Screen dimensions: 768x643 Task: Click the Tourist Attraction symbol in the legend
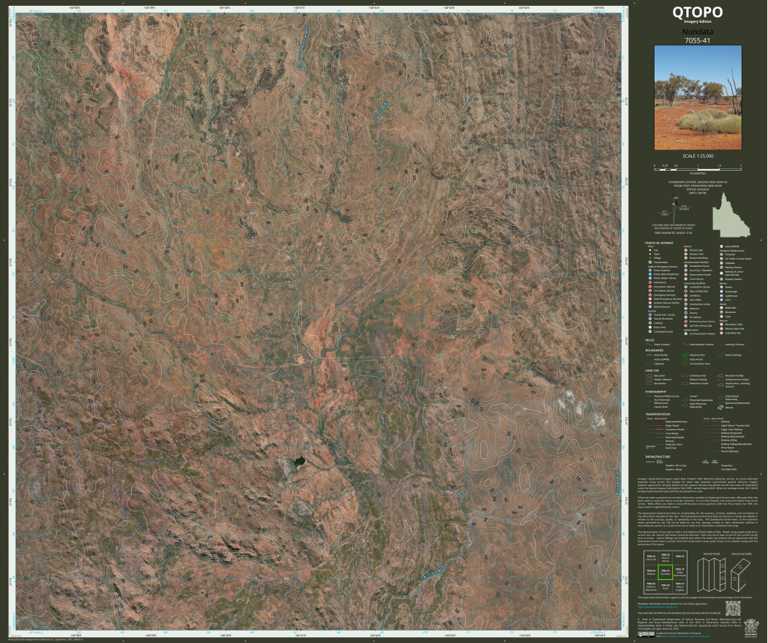(x=650, y=319)
